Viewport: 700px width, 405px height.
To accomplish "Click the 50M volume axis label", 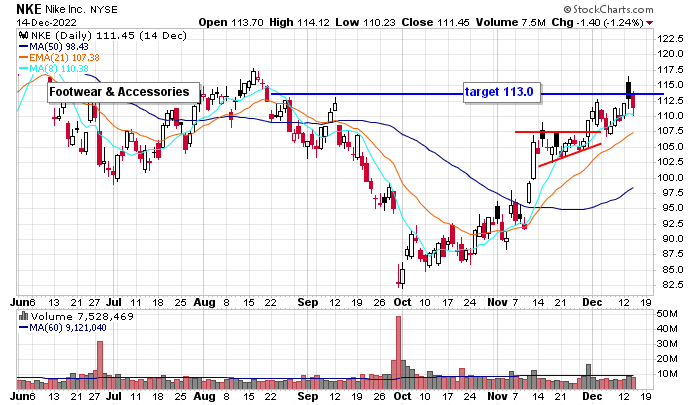I will click(667, 314).
